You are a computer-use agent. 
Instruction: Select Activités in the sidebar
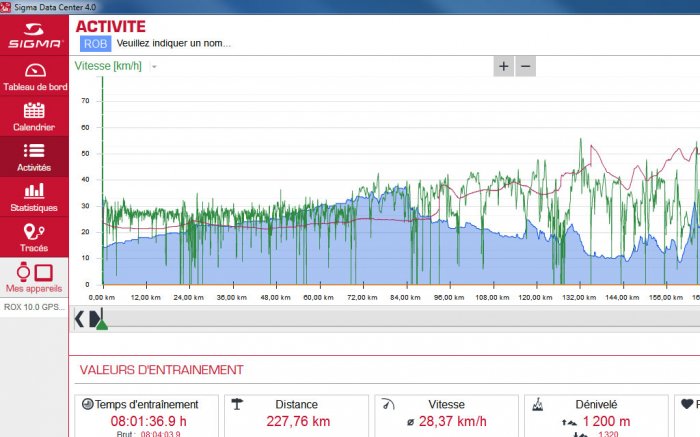[34, 157]
